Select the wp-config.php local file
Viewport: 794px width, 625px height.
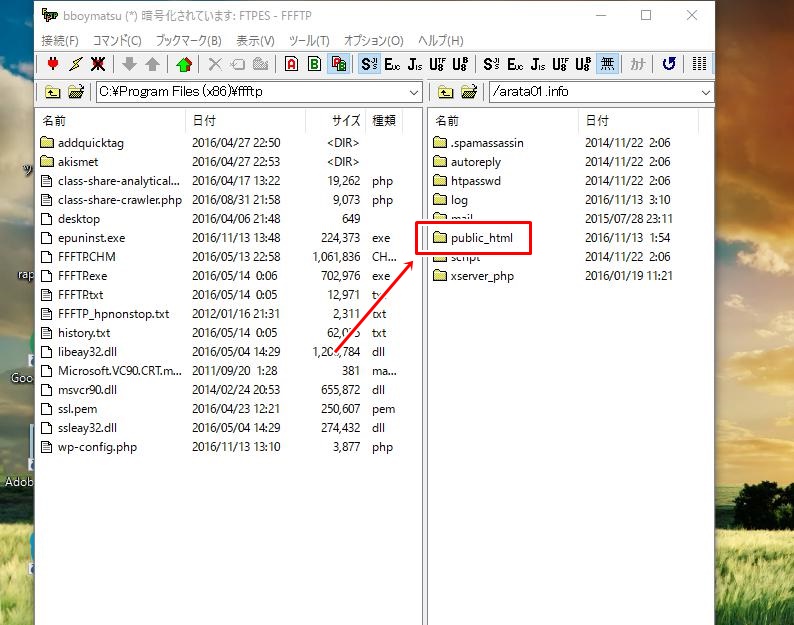(x=97, y=447)
